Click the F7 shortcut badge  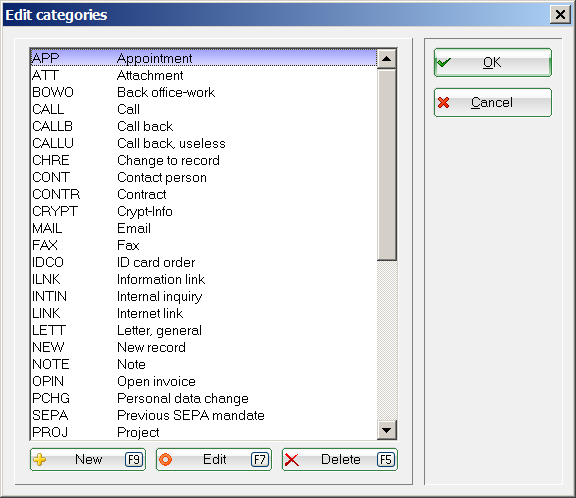(260, 459)
